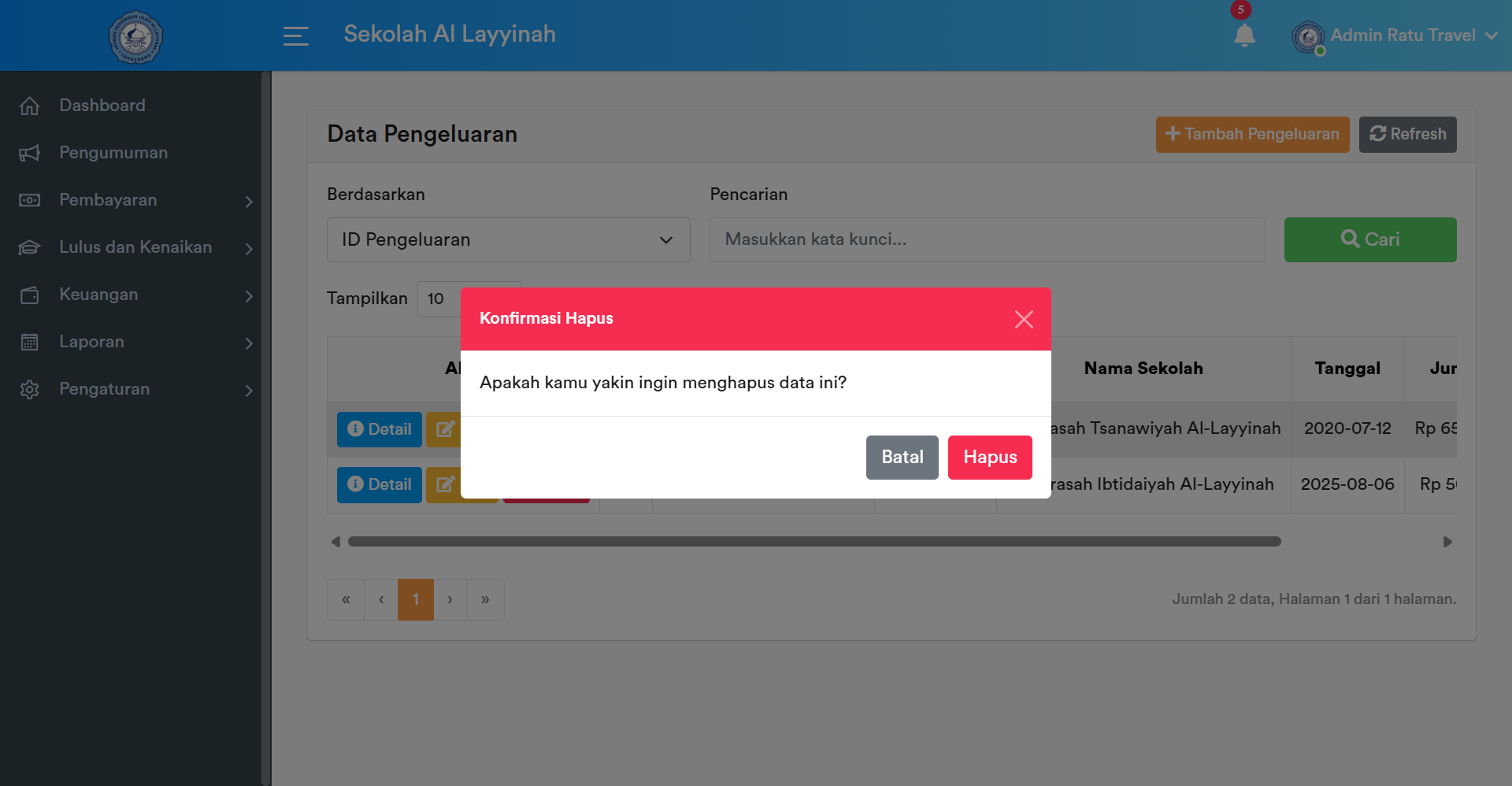Select the edit pencil icon on first row
Viewport: 1512px width, 786px height.
point(445,429)
